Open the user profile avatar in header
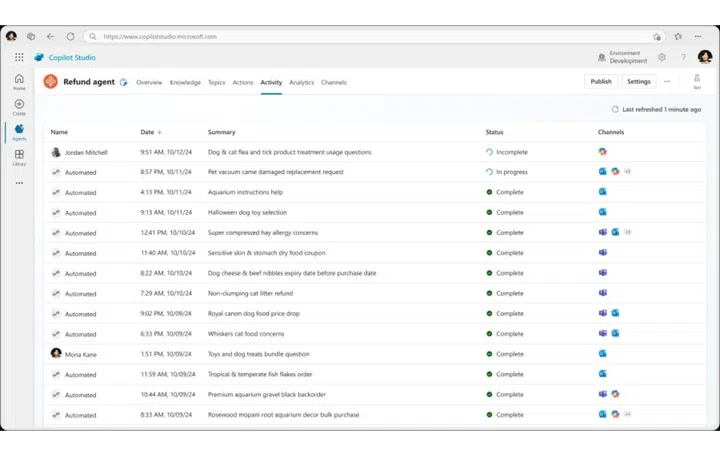 click(x=705, y=57)
